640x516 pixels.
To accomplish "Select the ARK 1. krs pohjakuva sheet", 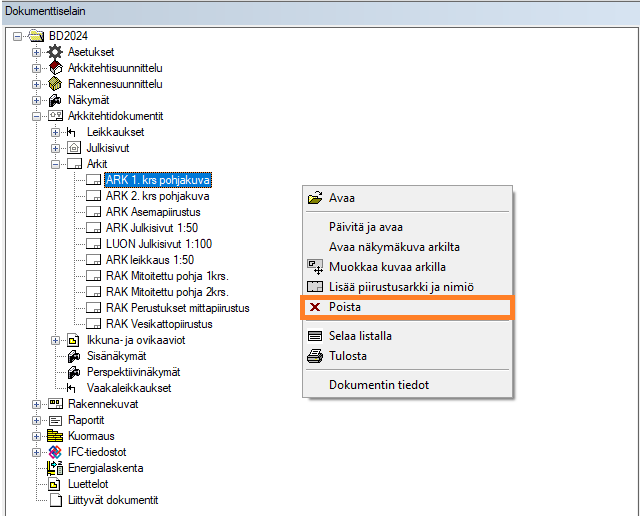I will point(158,180).
